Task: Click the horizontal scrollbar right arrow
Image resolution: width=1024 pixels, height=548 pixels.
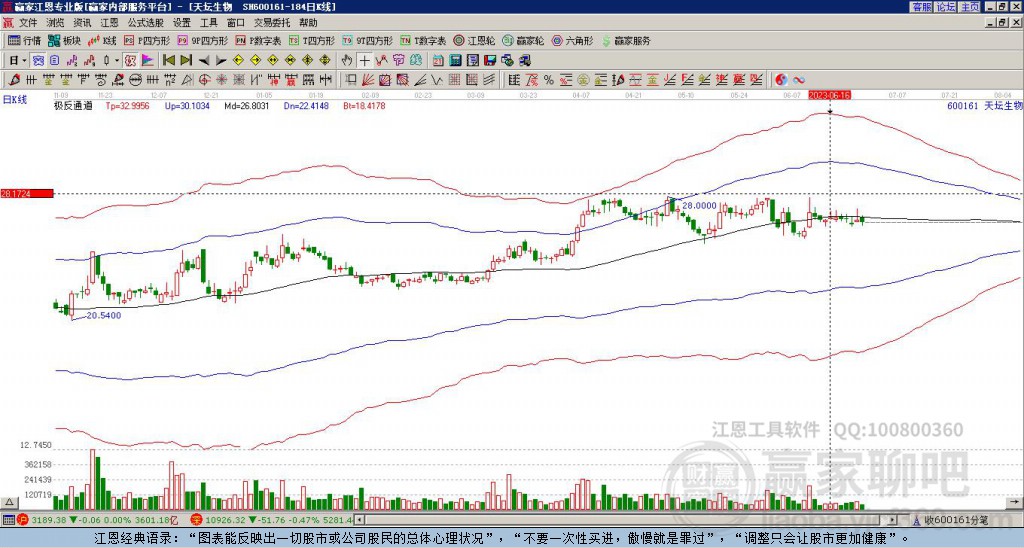Action: coord(892,520)
